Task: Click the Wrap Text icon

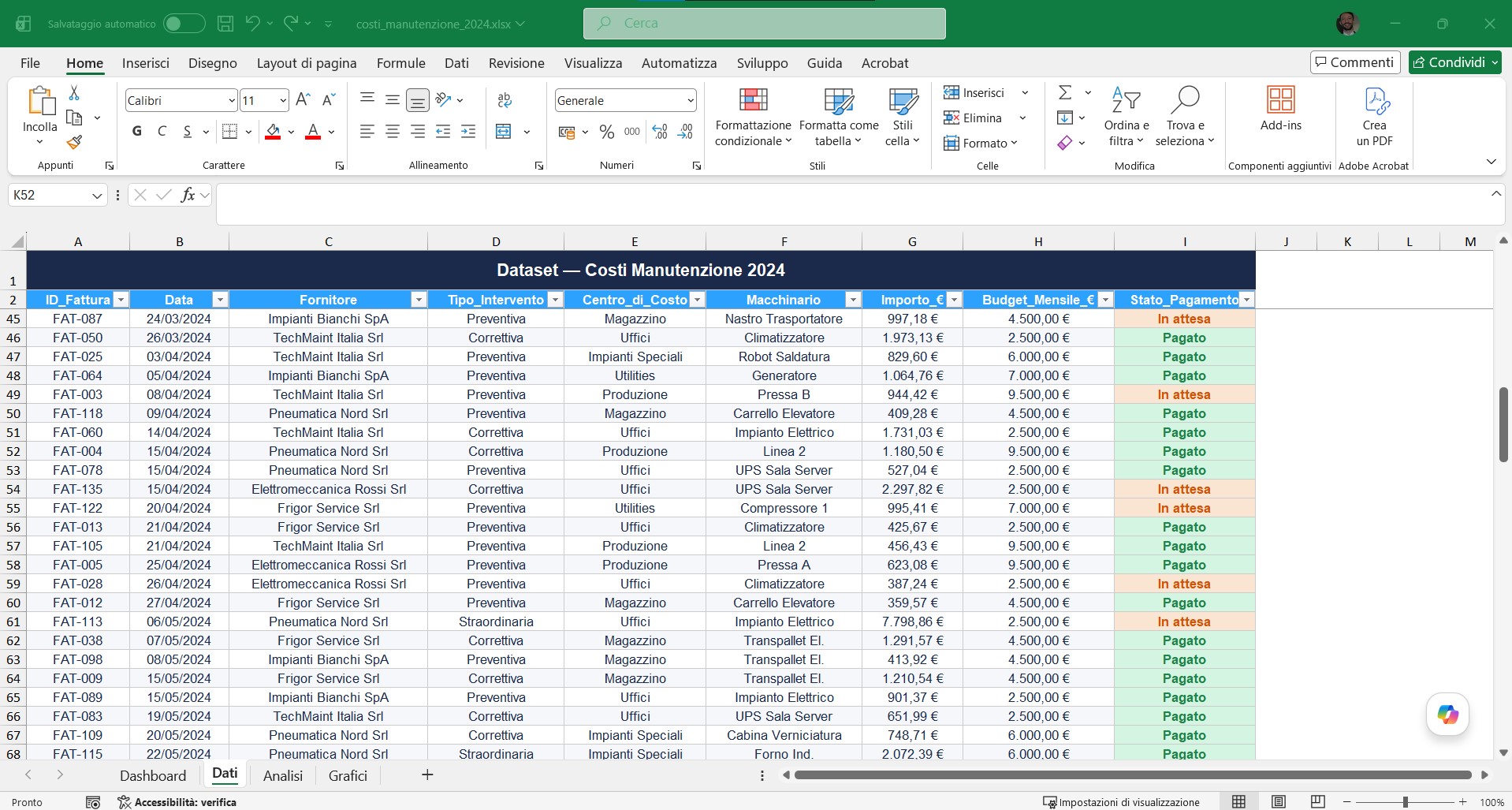Action: click(505, 100)
